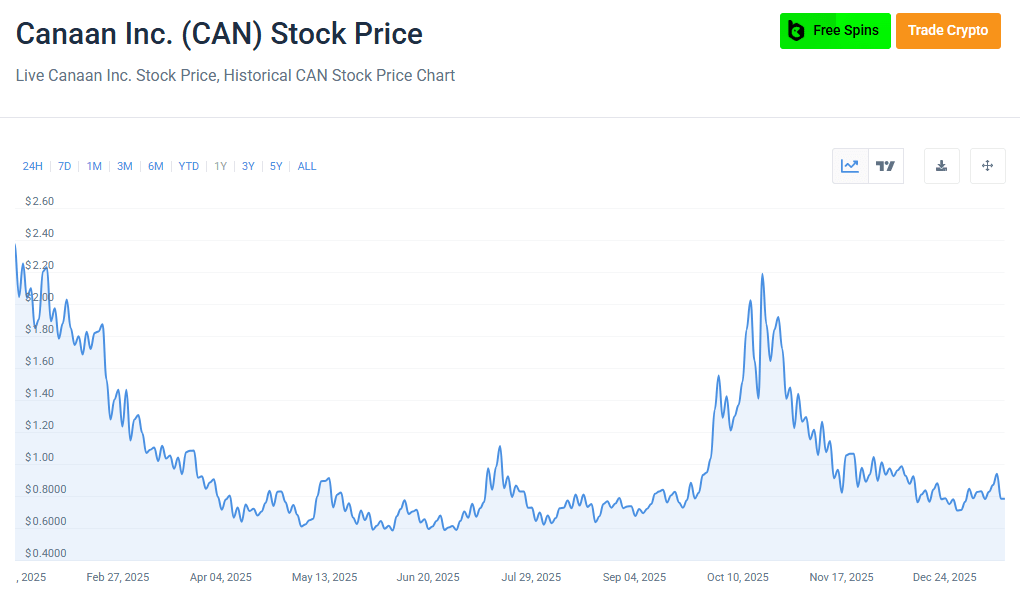View the 3Y price history
The image size is (1020, 601).
247,166
